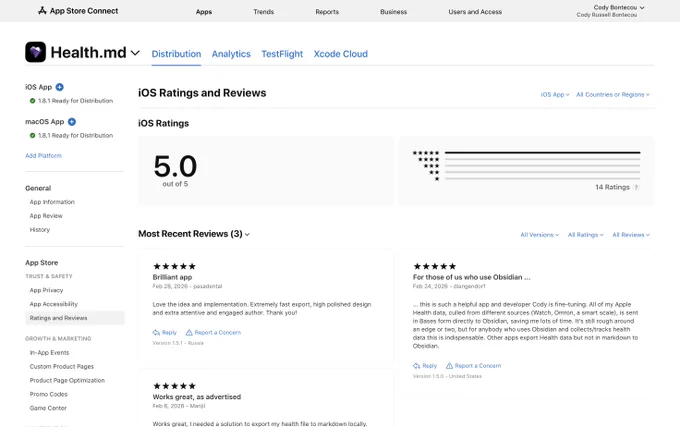Switch to the TestFlight tab
The height and width of the screenshot is (427, 680).
pos(282,54)
